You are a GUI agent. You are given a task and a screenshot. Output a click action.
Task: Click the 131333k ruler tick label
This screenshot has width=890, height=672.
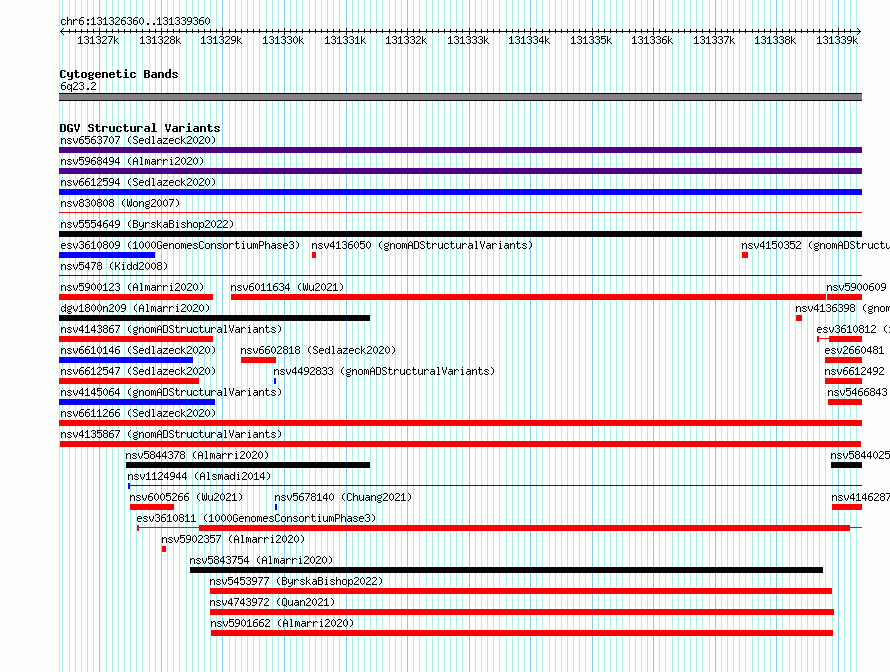tap(468, 40)
